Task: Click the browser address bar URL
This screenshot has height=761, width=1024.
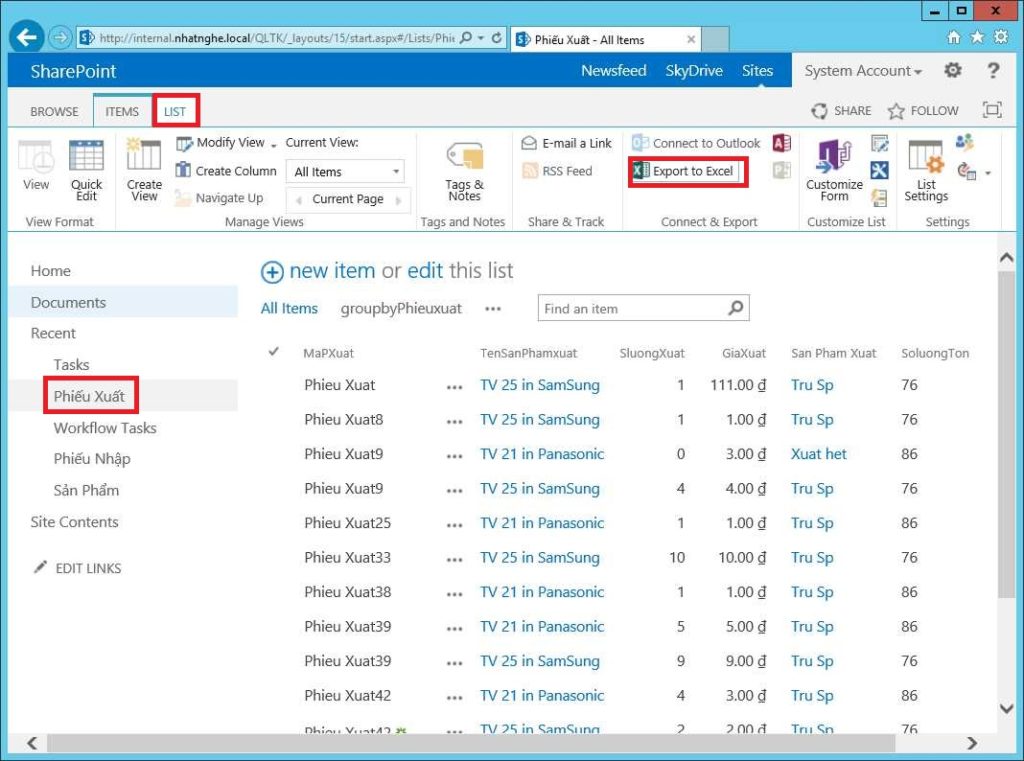Action: point(276,38)
